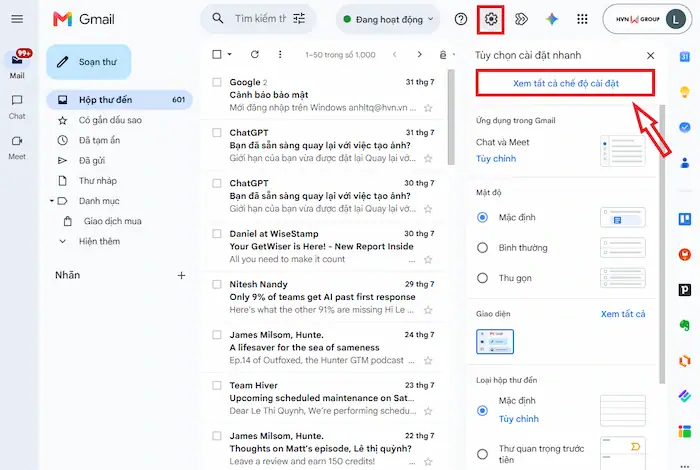This screenshot has height=470, width=700.
Task: Tick checkbox for Daniel at WiseStamp email
Action: click(217, 233)
